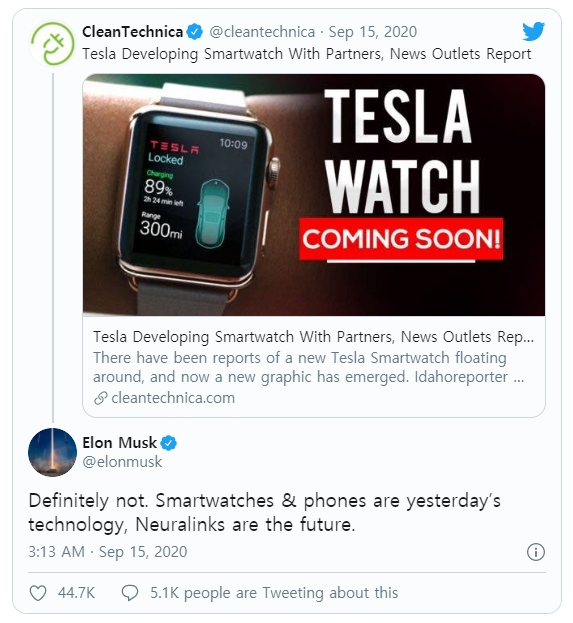Open Elon Musk display name
This screenshot has height=623, width=573.
(x=120, y=443)
